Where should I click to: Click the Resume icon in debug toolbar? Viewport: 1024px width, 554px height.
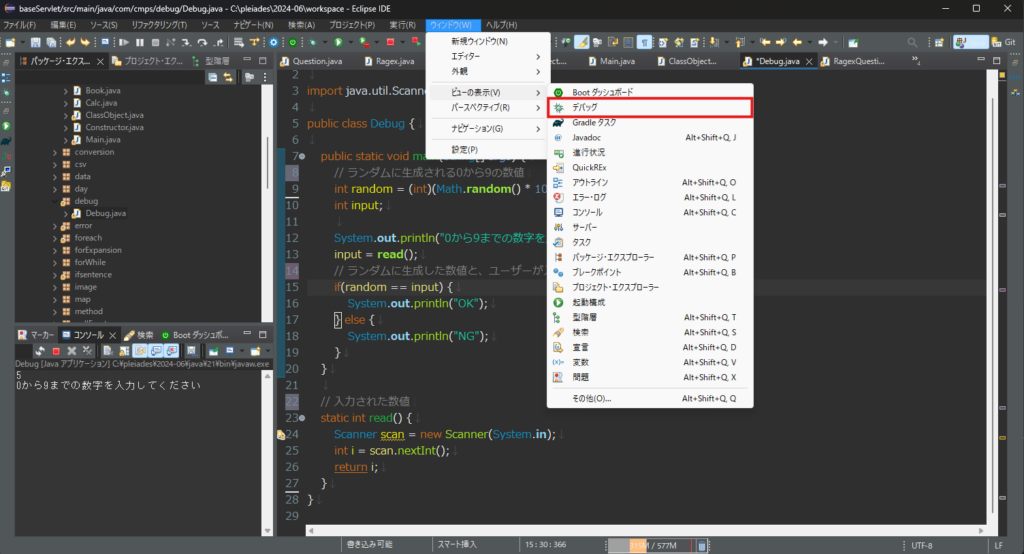point(124,42)
